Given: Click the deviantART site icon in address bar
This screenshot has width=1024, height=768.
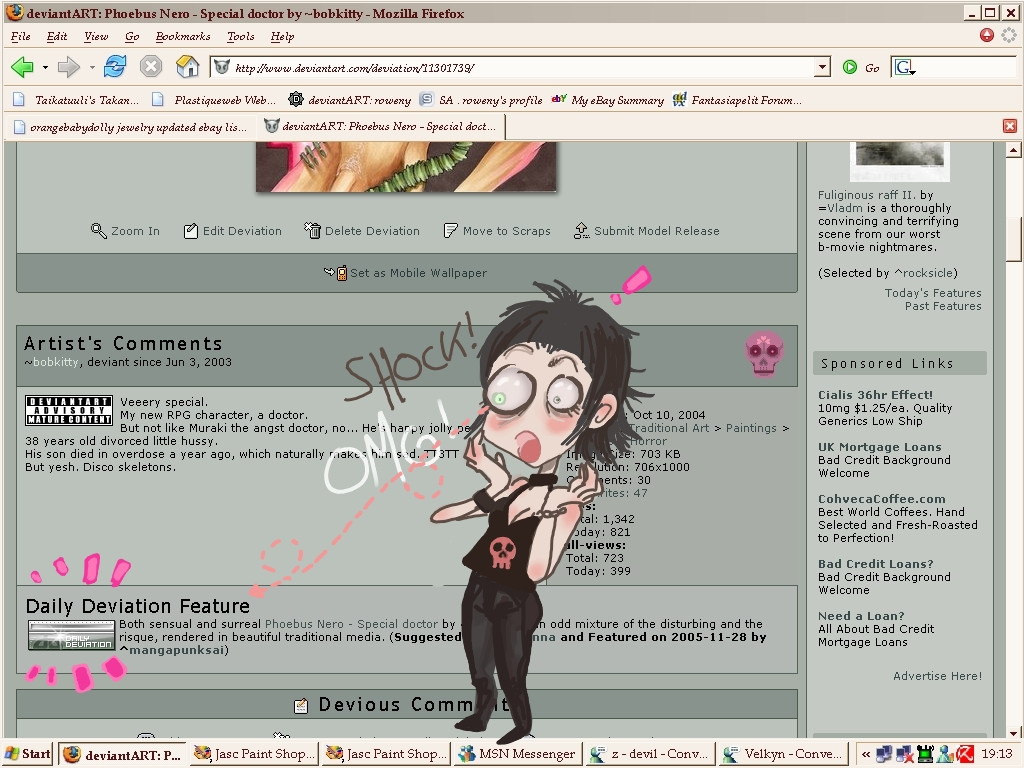Looking at the screenshot, I should 222,67.
